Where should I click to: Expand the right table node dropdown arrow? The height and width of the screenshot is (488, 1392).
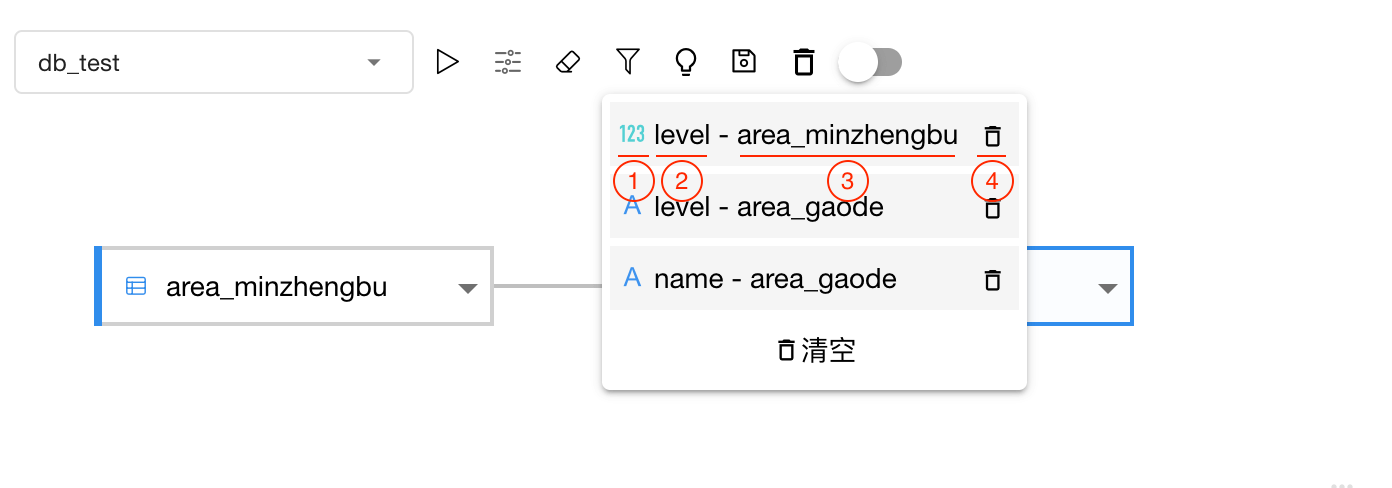[1107, 288]
